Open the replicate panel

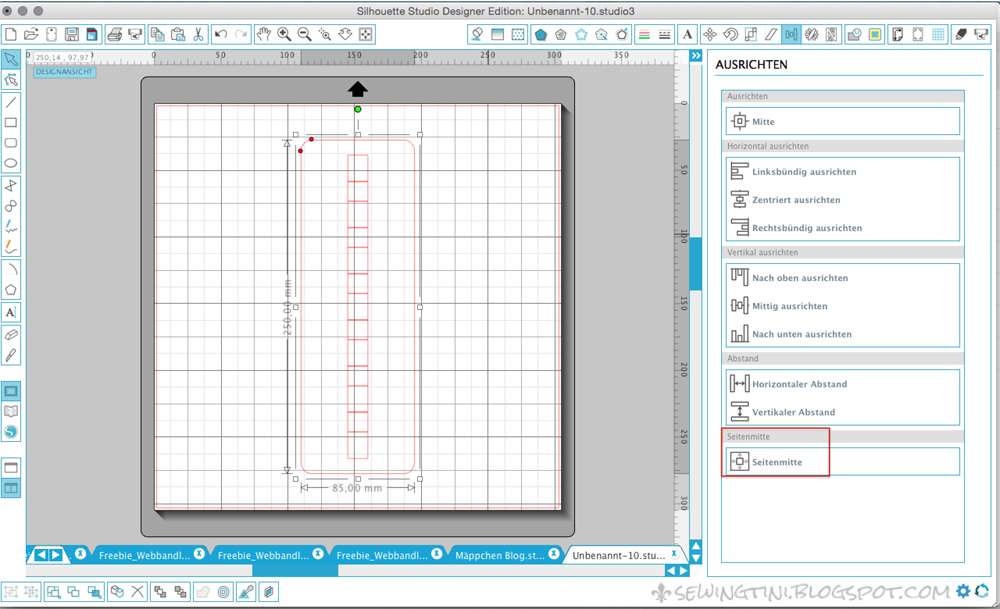pos(811,34)
